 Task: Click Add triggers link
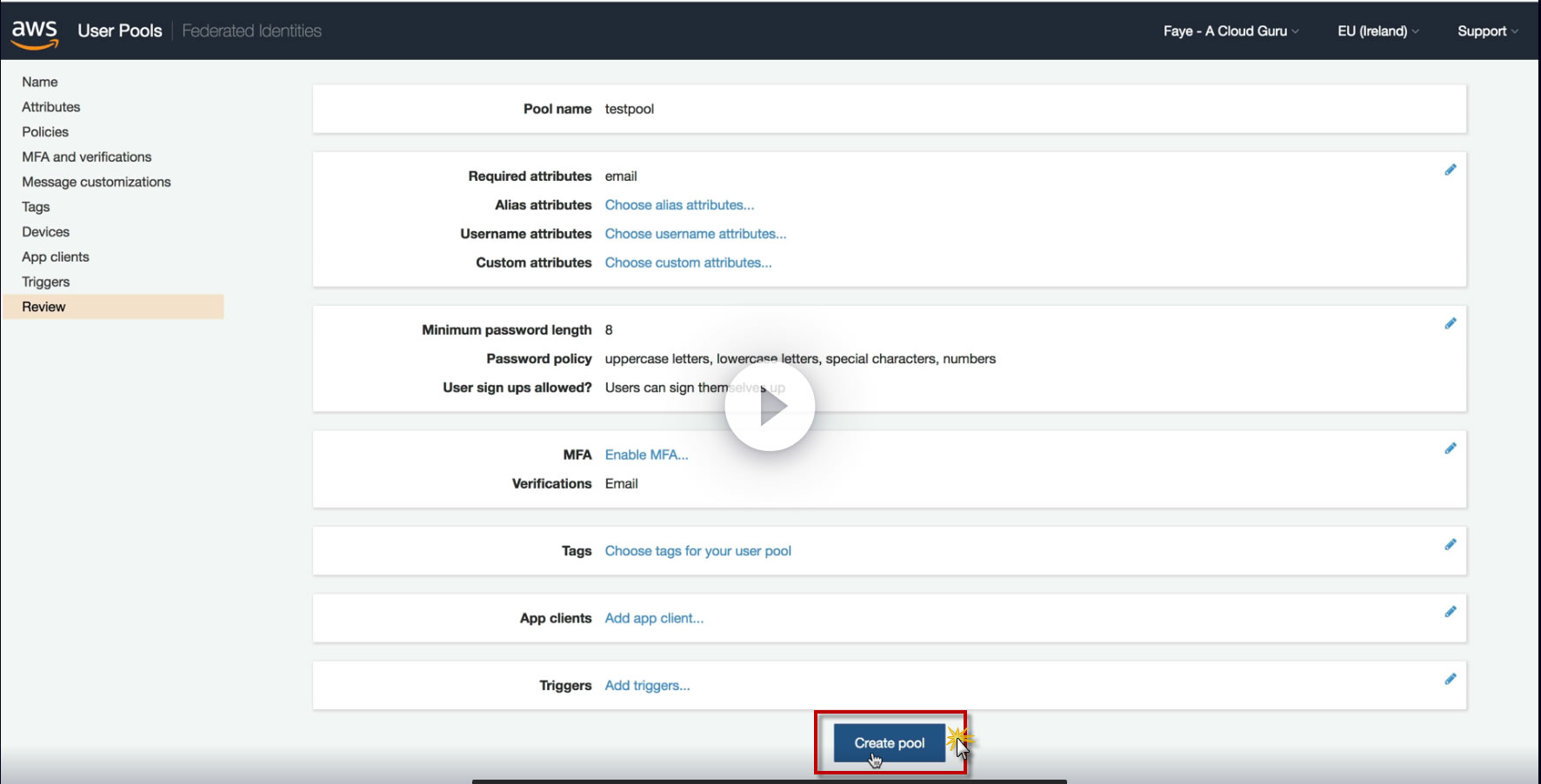click(647, 686)
